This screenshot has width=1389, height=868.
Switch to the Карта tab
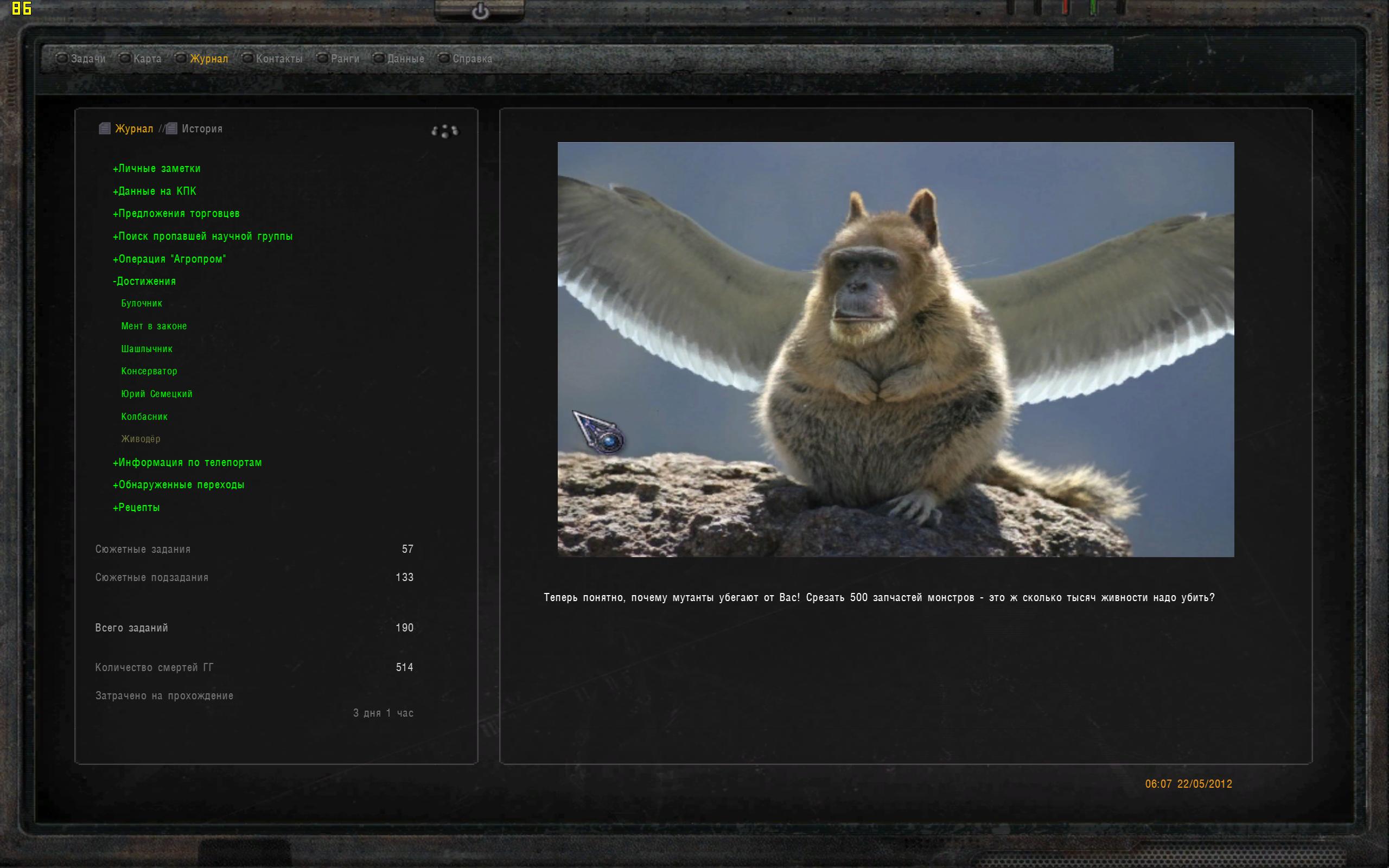[x=147, y=59]
